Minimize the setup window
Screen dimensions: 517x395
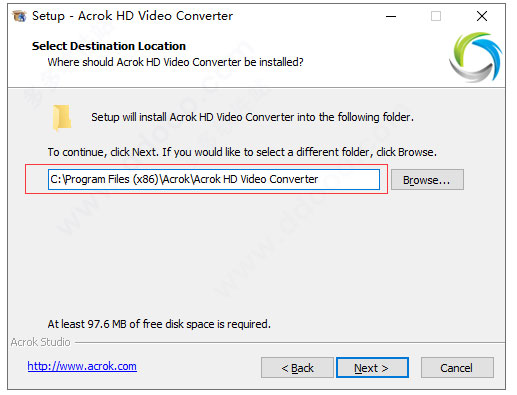pos(391,16)
